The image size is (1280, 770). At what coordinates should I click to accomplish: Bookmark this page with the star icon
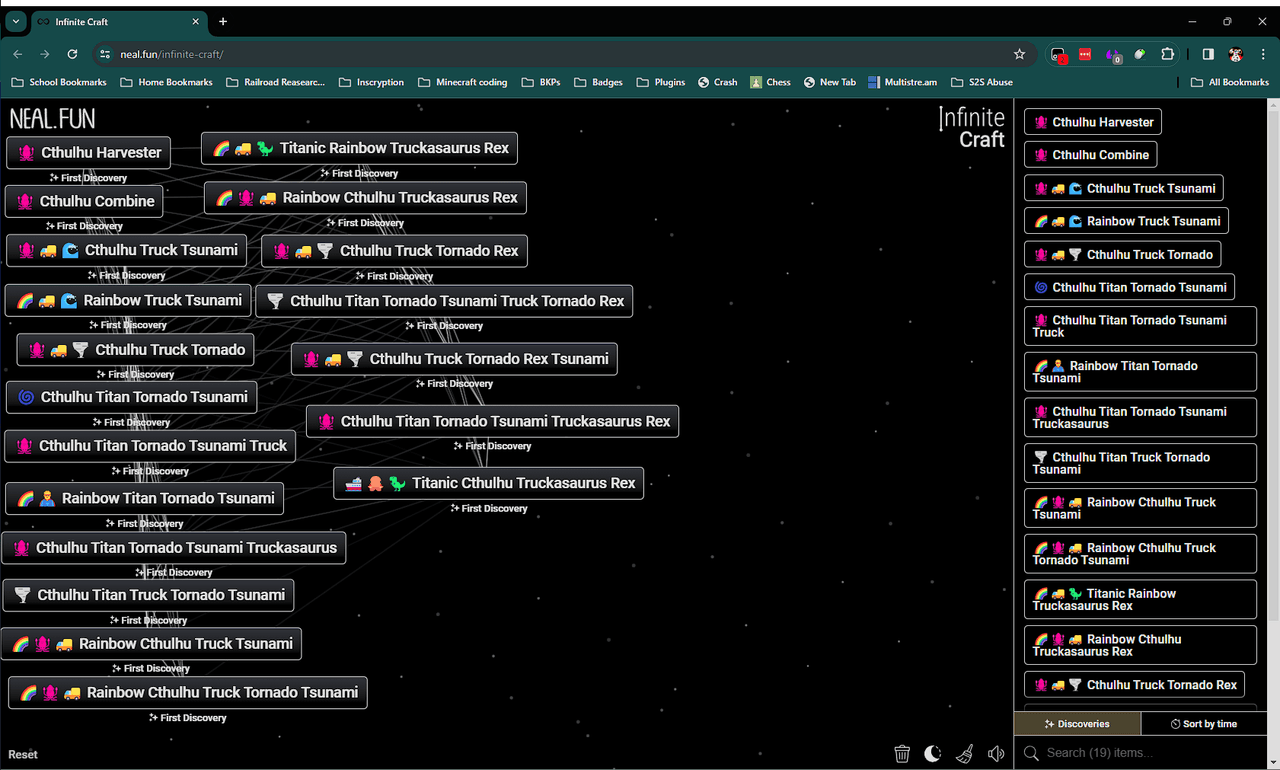1019,54
